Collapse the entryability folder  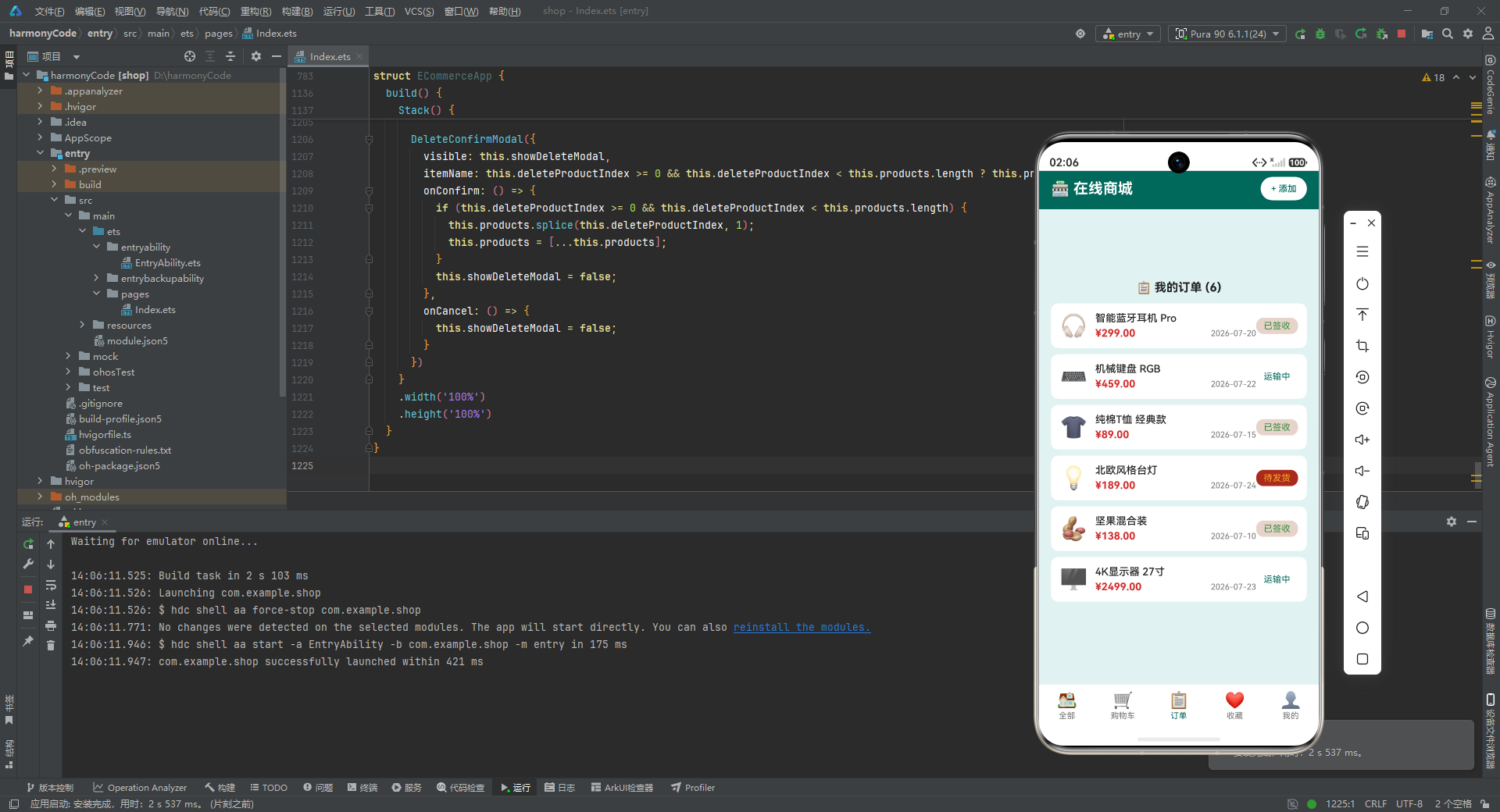pos(96,247)
